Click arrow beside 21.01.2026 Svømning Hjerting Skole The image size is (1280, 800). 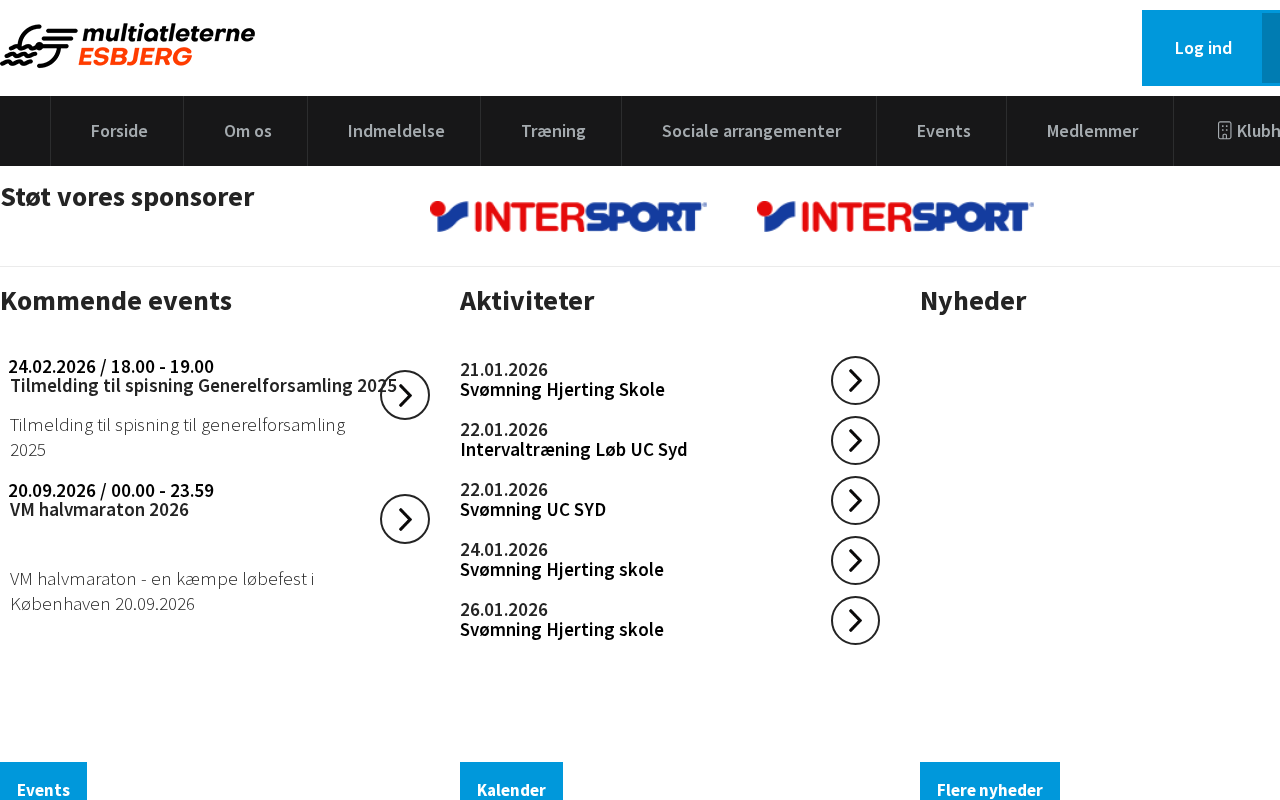[x=855, y=381]
